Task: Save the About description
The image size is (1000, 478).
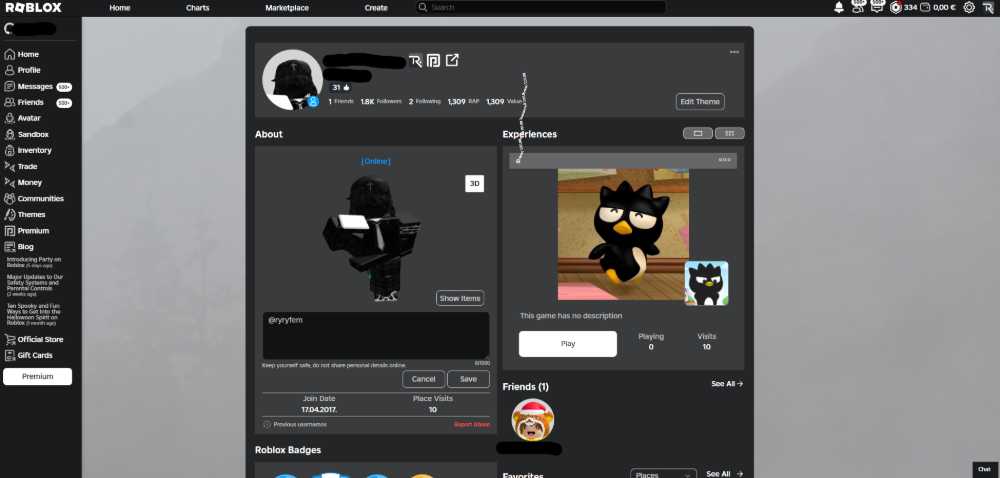Action: pos(468,379)
